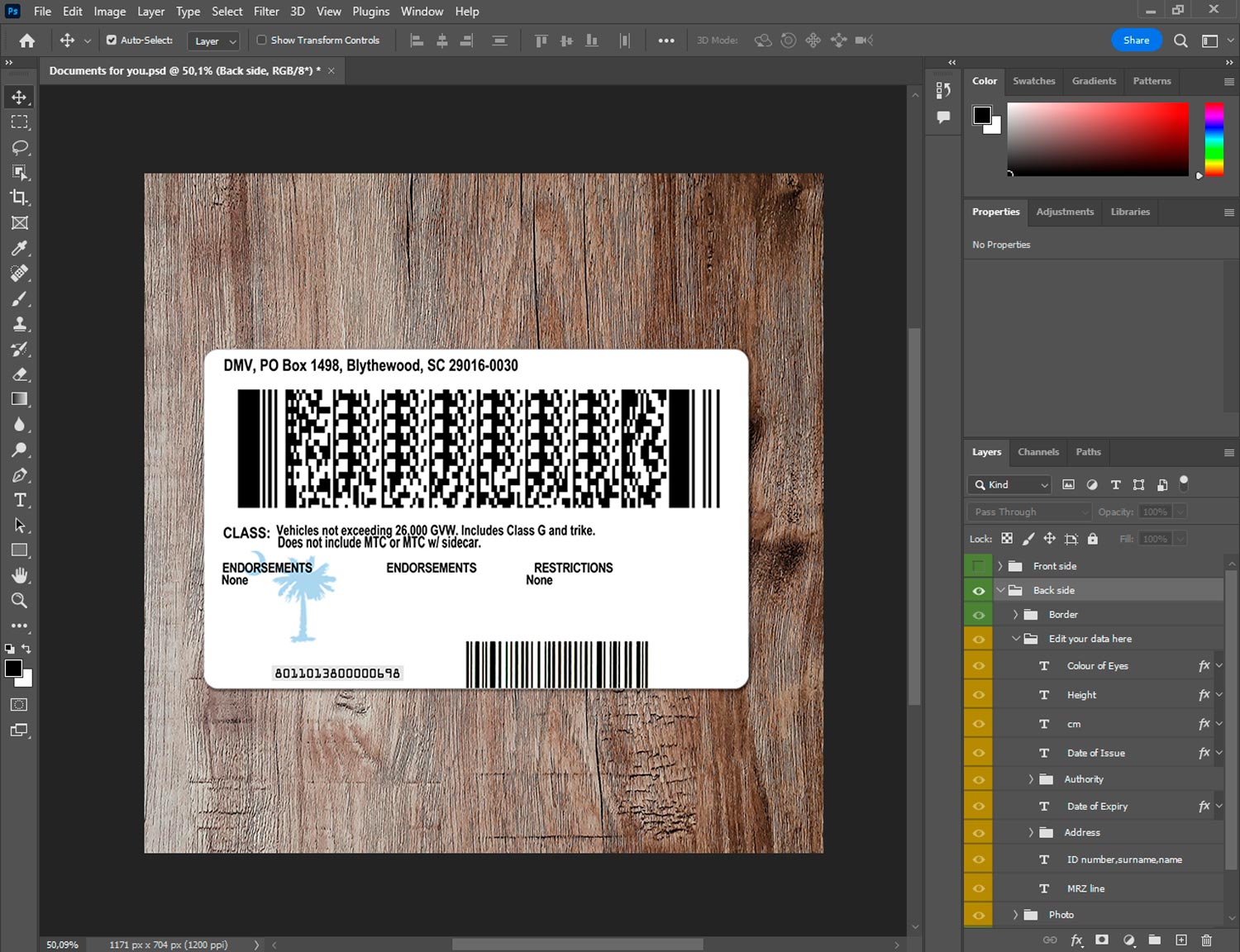The image size is (1240, 952).
Task: Disable the Auto-Select checkbox
Action: click(112, 40)
